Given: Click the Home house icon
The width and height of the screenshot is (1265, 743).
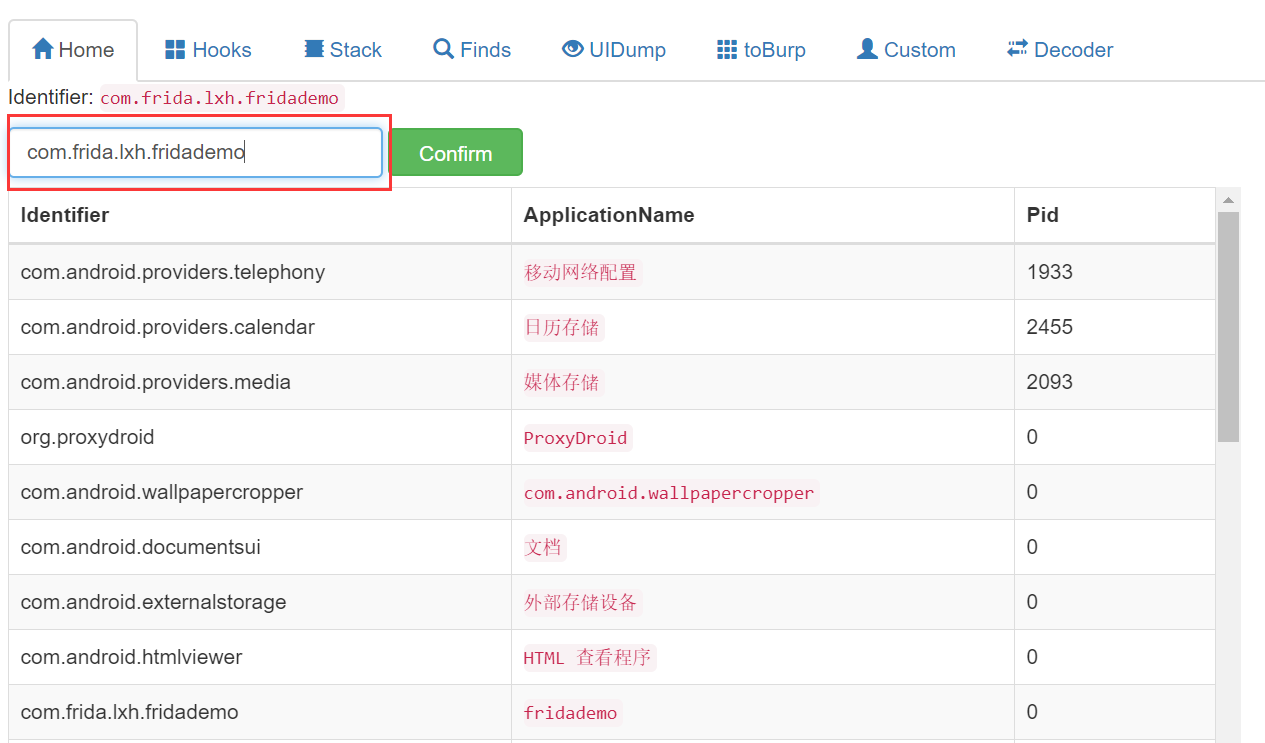Looking at the screenshot, I should click(42, 49).
